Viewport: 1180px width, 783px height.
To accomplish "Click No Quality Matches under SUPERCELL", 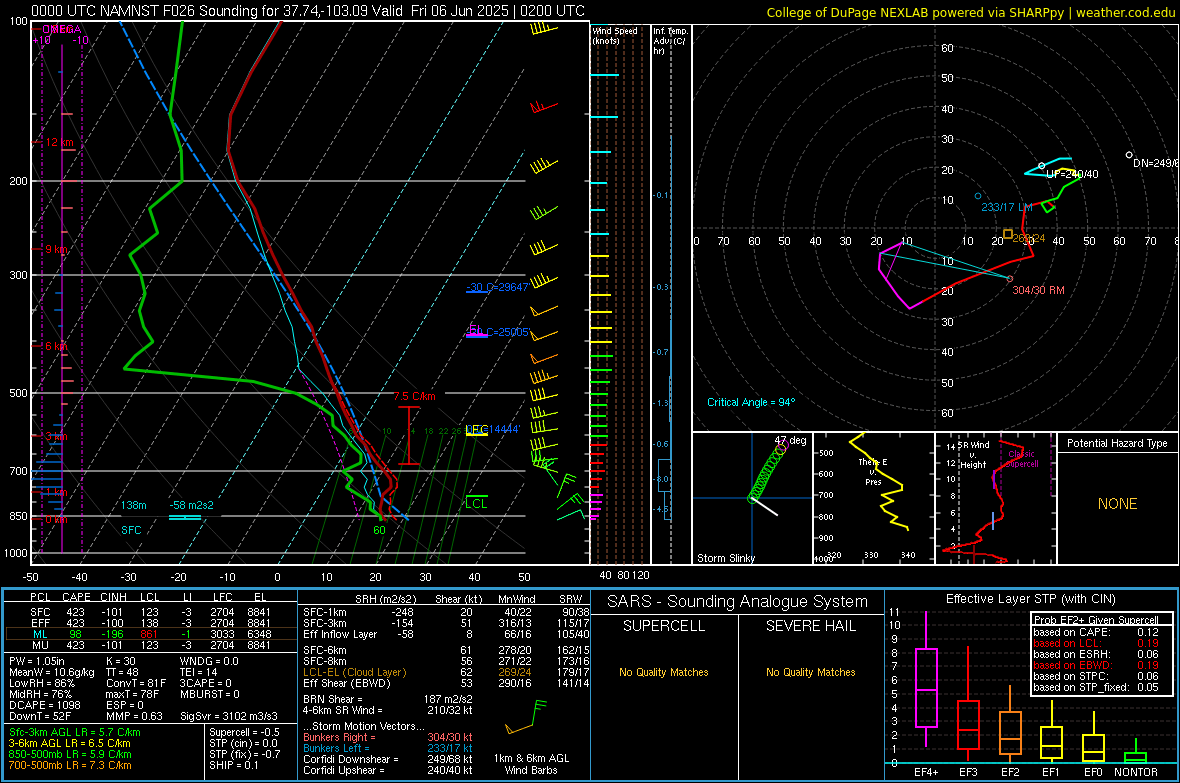I will [x=664, y=672].
